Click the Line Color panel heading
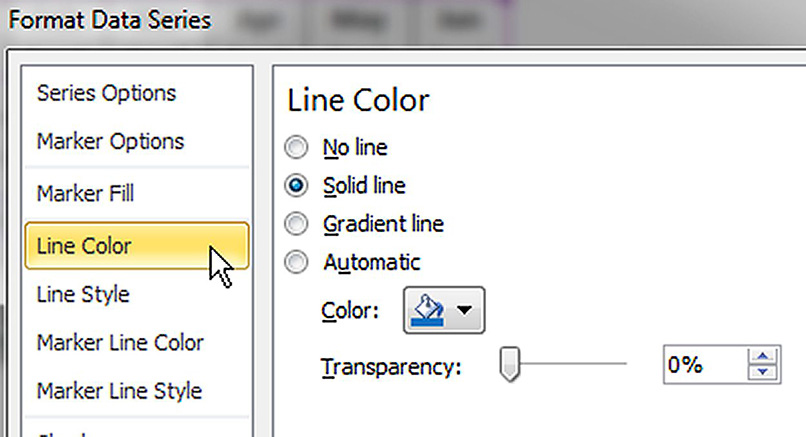This screenshot has height=437, width=806. (x=358, y=101)
